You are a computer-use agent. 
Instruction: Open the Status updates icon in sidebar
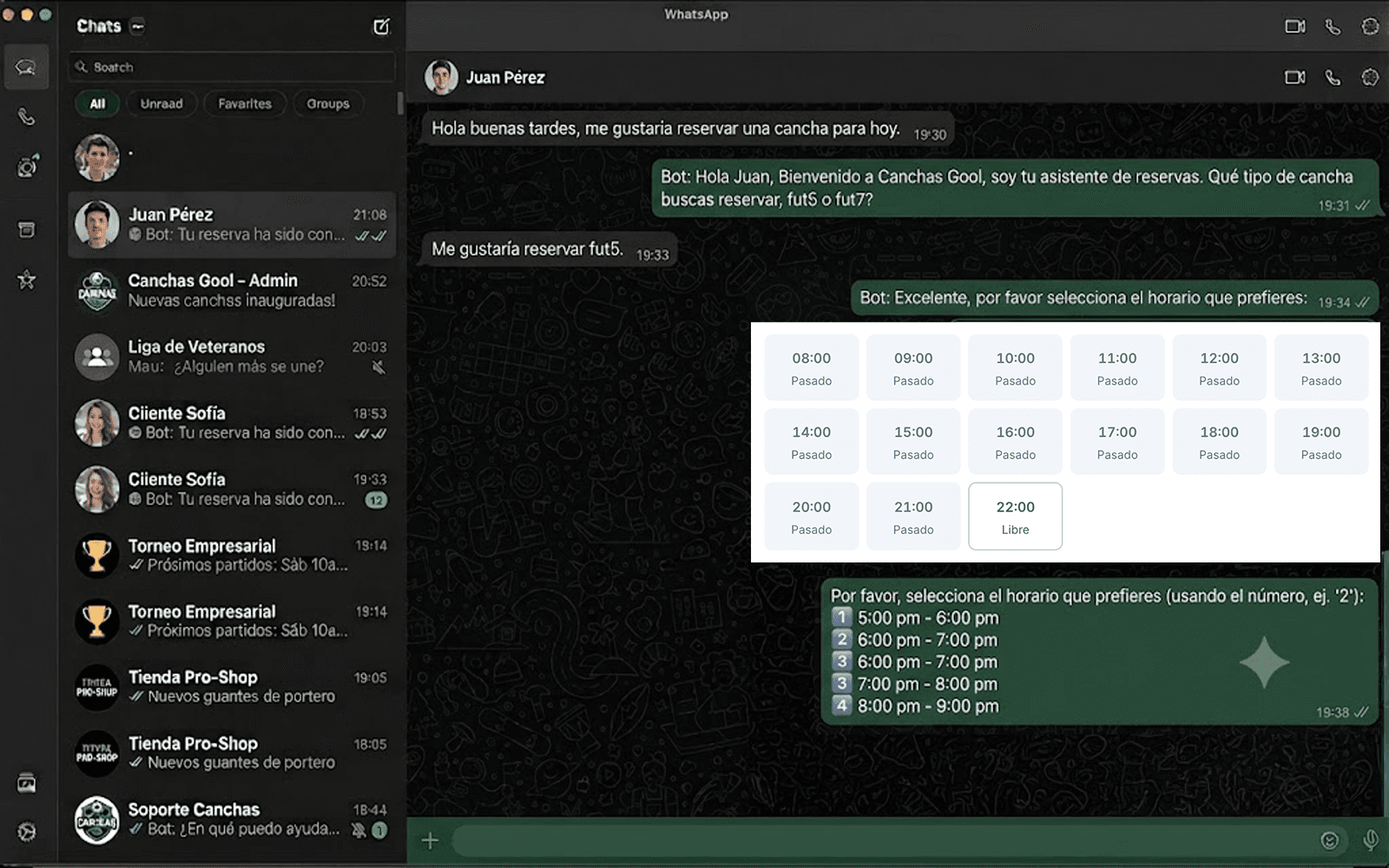[x=27, y=166]
